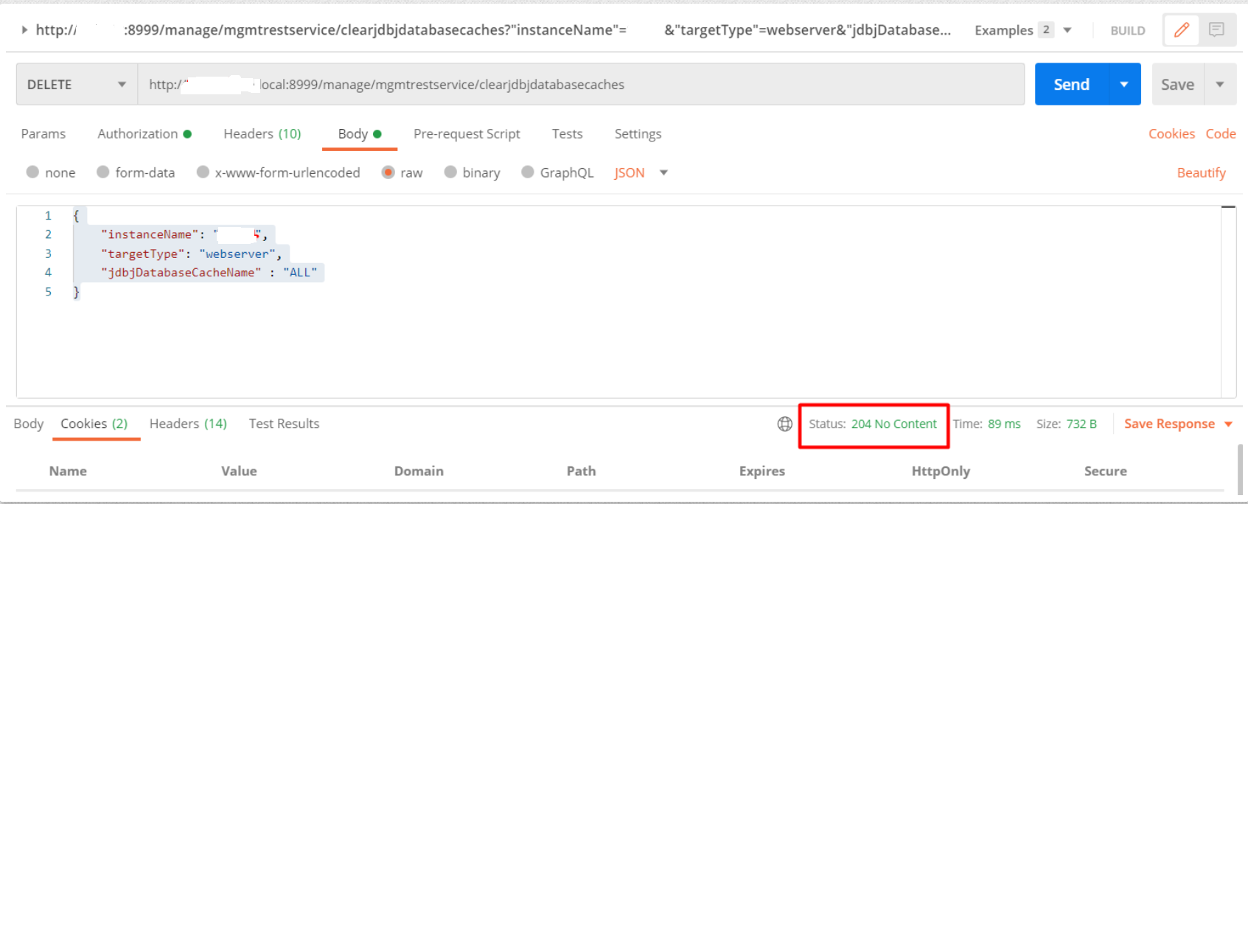Click the HttpOnly column header
The width and height of the screenshot is (1248, 952).
[x=941, y=471]
